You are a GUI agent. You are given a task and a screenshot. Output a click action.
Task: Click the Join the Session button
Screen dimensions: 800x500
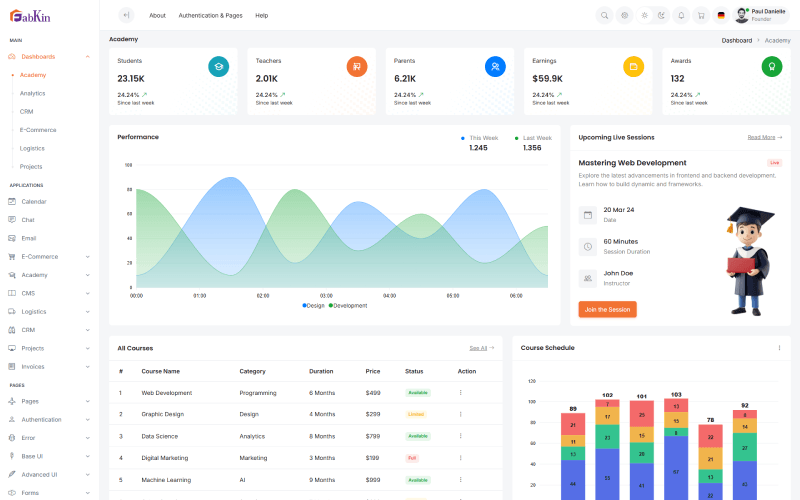click(607, 310)
